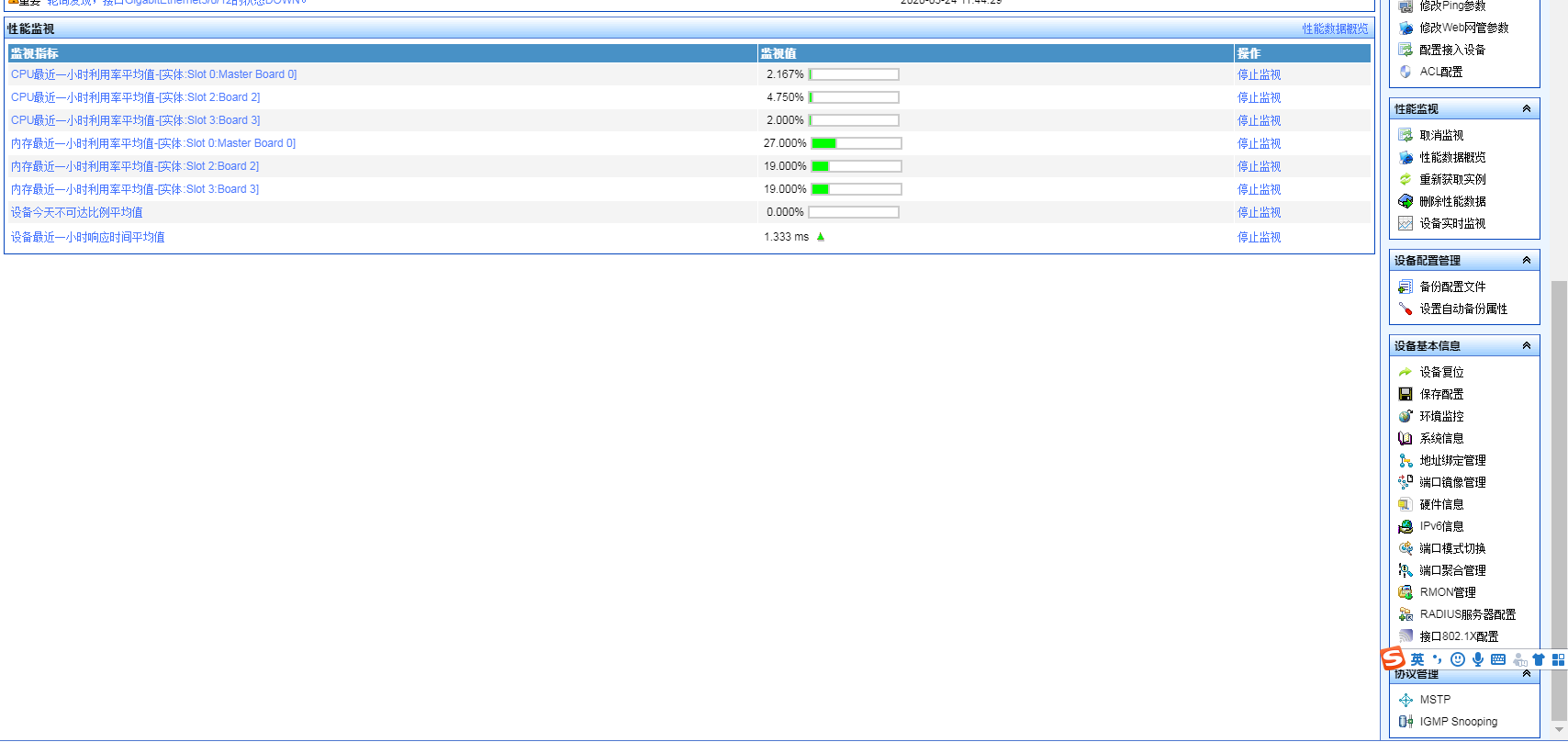Viewport: 1568px width, 742px height.
Task: Click the 接口802.1X配置 icon
Action: click(x=1405, y=636)
